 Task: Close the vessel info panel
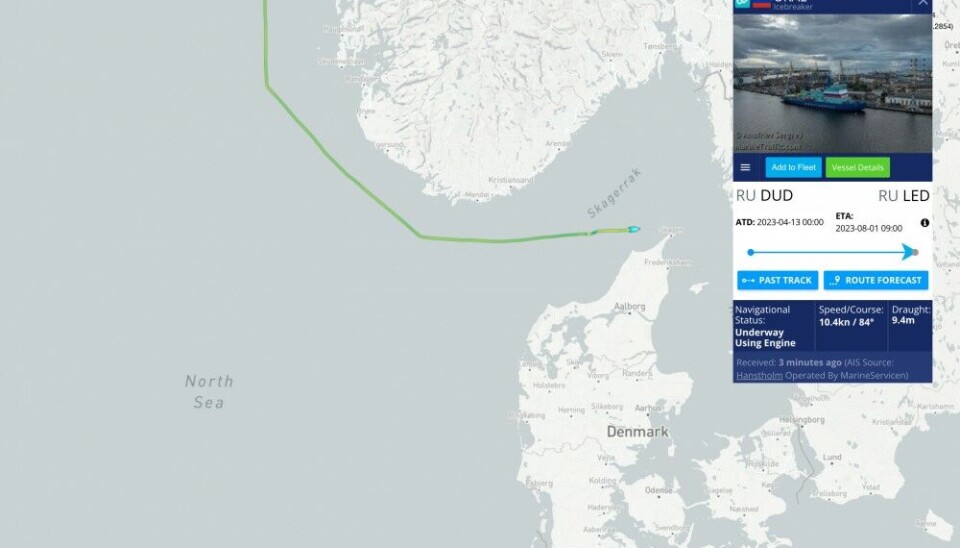coord(923,3)
